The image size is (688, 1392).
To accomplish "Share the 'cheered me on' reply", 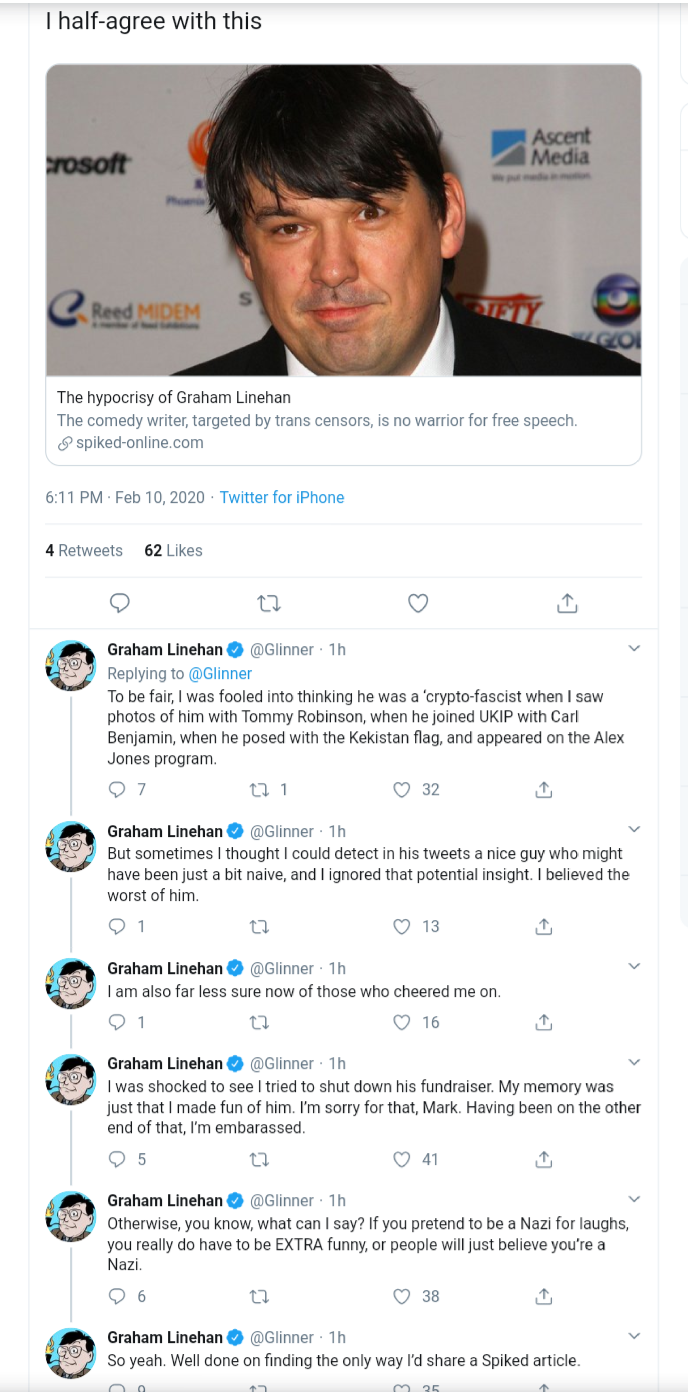I will (x=543, y=1022).
